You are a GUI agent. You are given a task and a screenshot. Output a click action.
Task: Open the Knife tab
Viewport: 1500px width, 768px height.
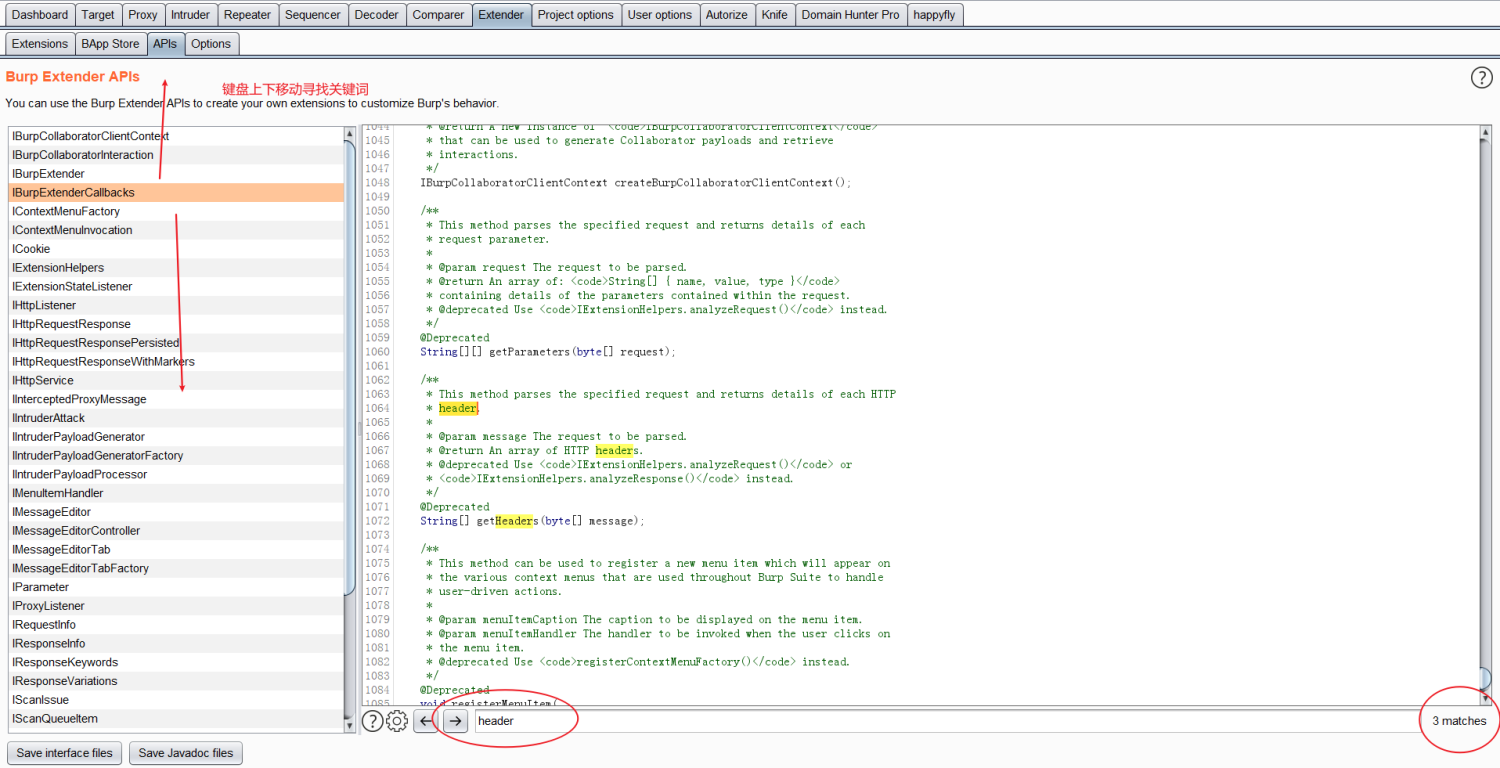[774, 15]
